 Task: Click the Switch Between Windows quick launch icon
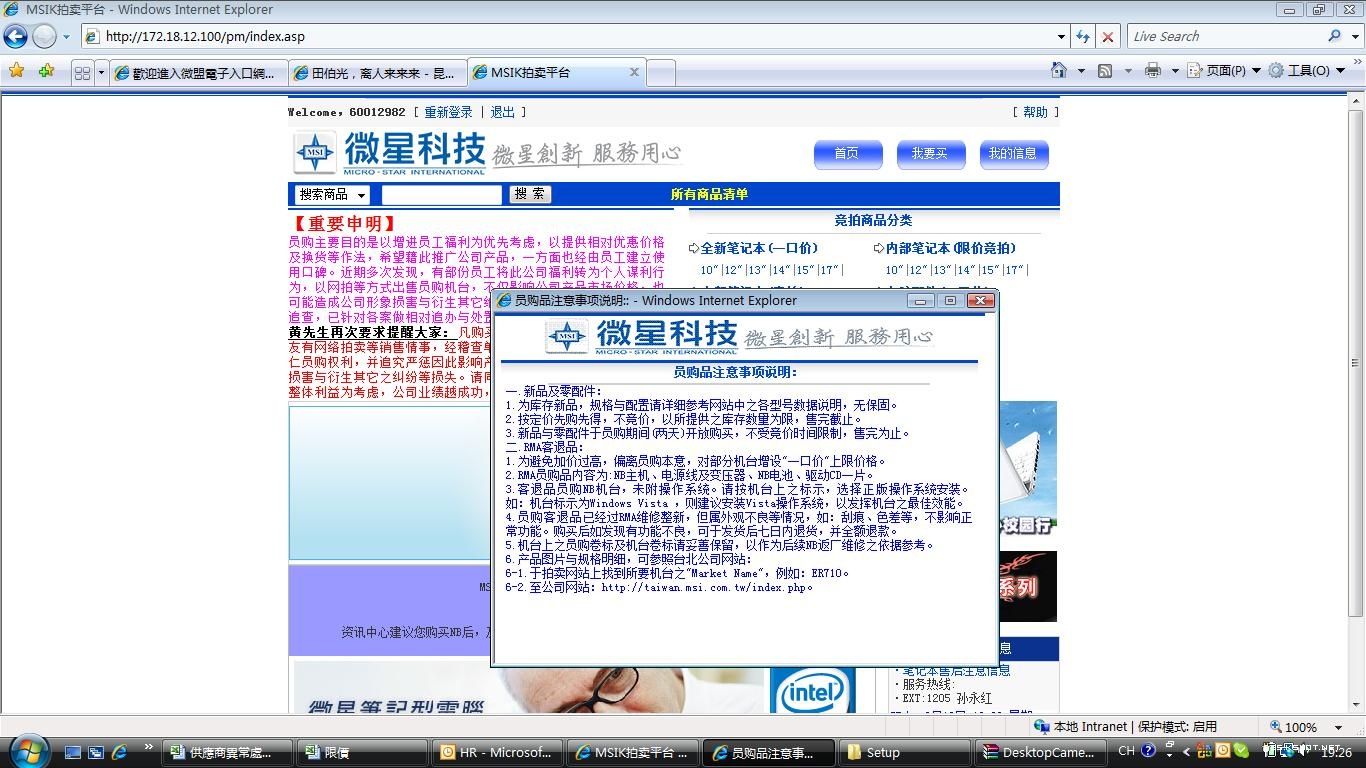(x=96, y=752)
